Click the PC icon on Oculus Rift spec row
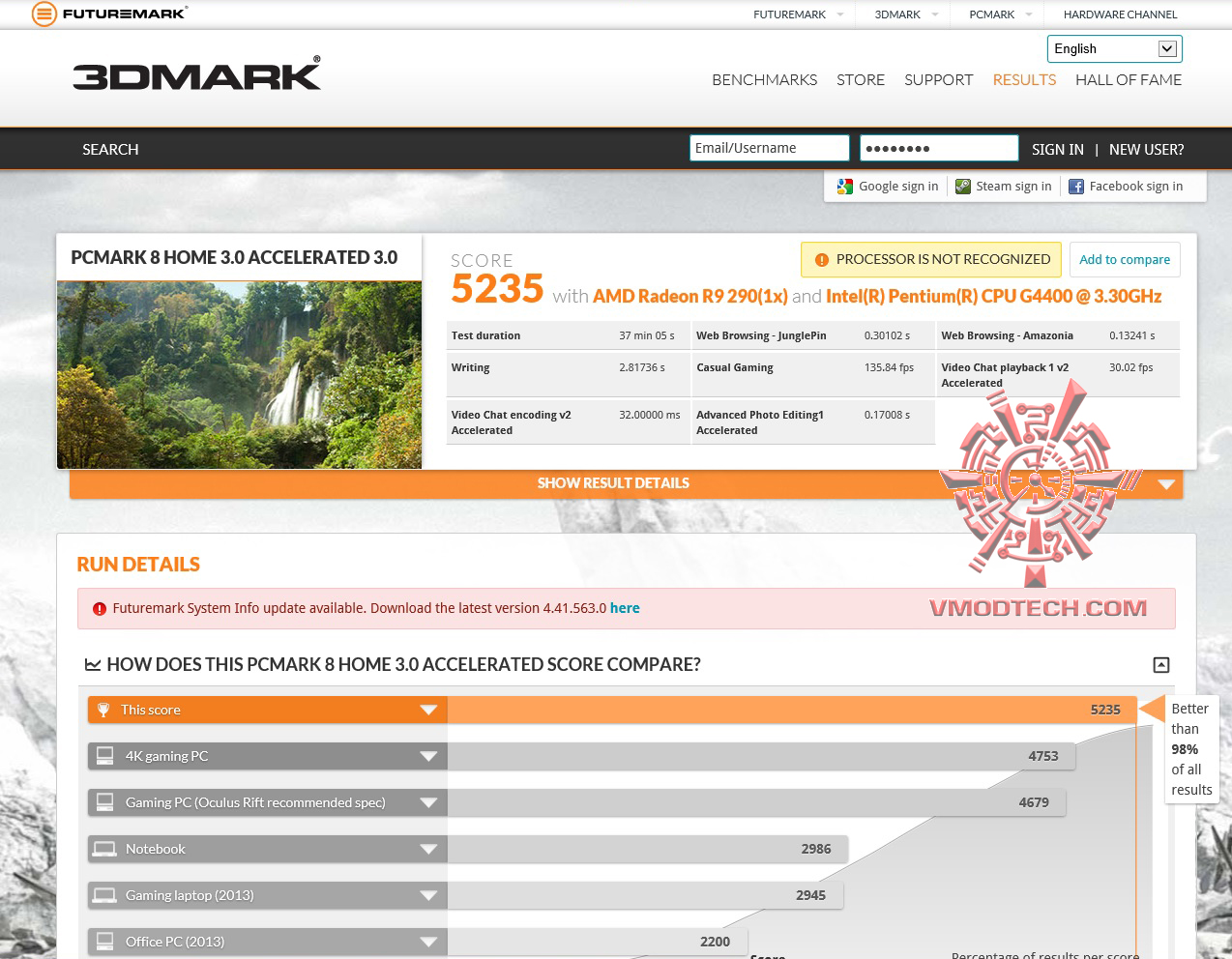 (105, 802)
